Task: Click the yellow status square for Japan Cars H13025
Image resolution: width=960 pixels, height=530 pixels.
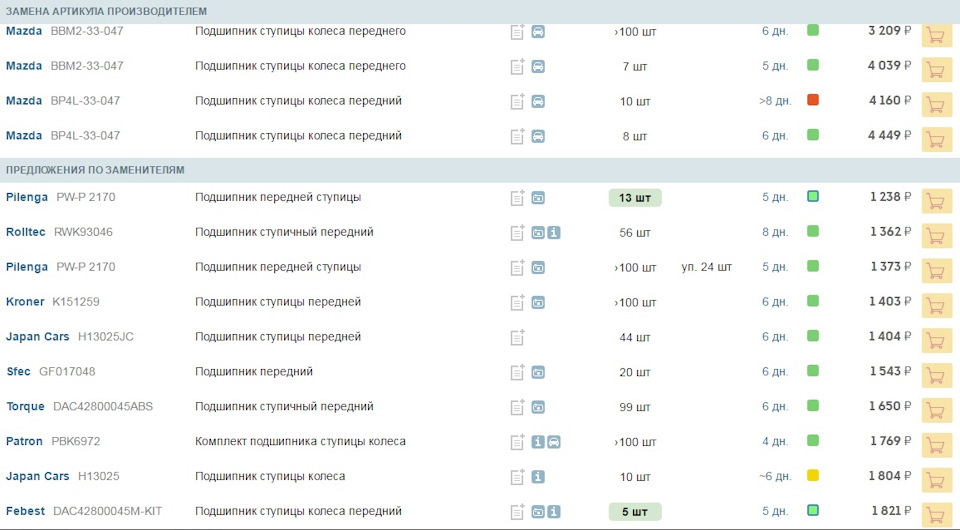Action: pos(813,476)
